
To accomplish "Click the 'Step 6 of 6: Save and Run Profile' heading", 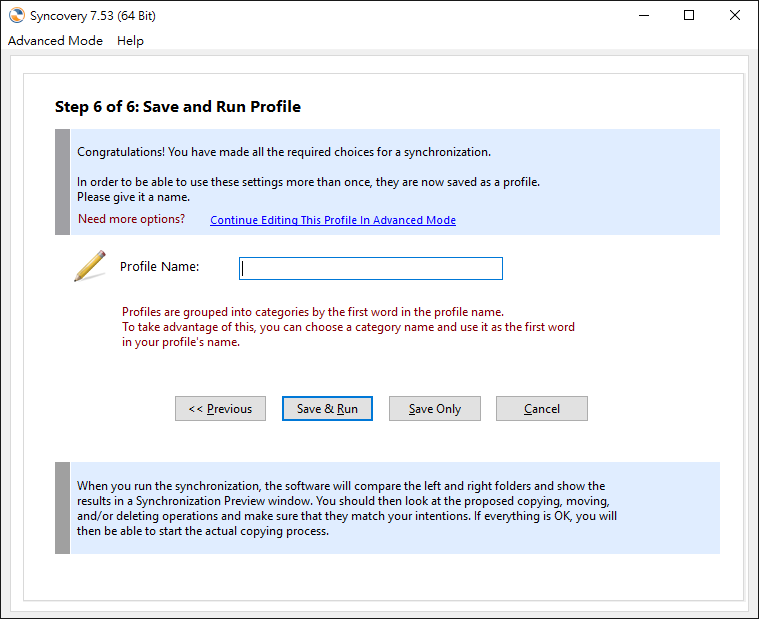I will [178, 107].
